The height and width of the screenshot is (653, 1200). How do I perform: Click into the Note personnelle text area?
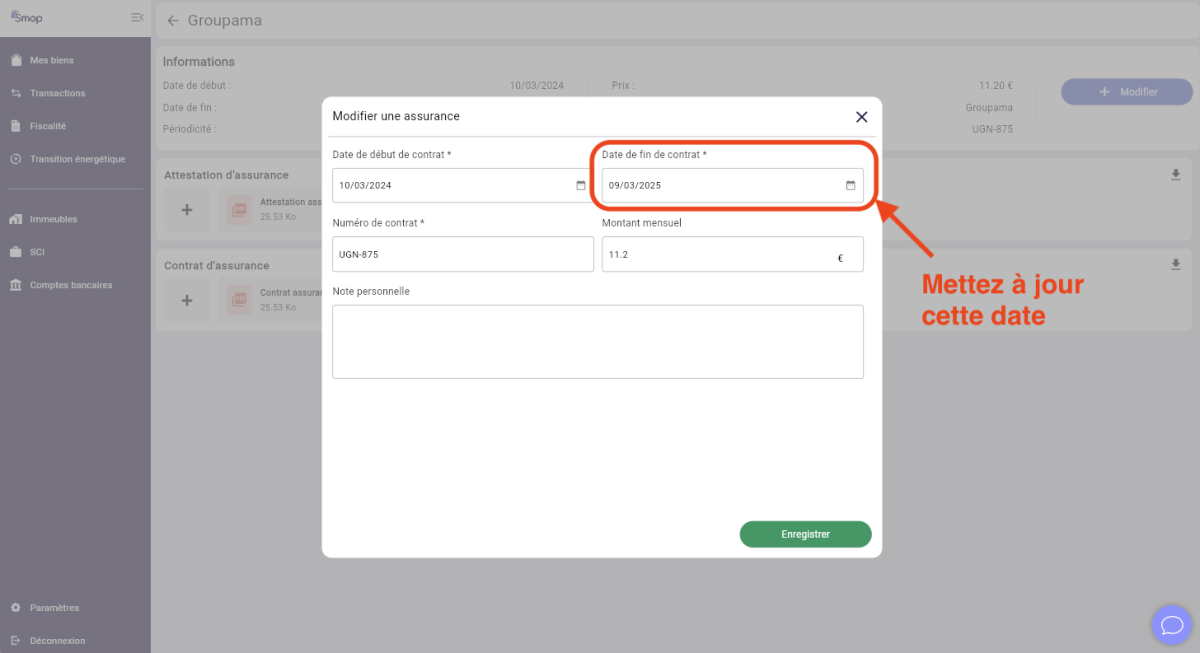[598, 342]
